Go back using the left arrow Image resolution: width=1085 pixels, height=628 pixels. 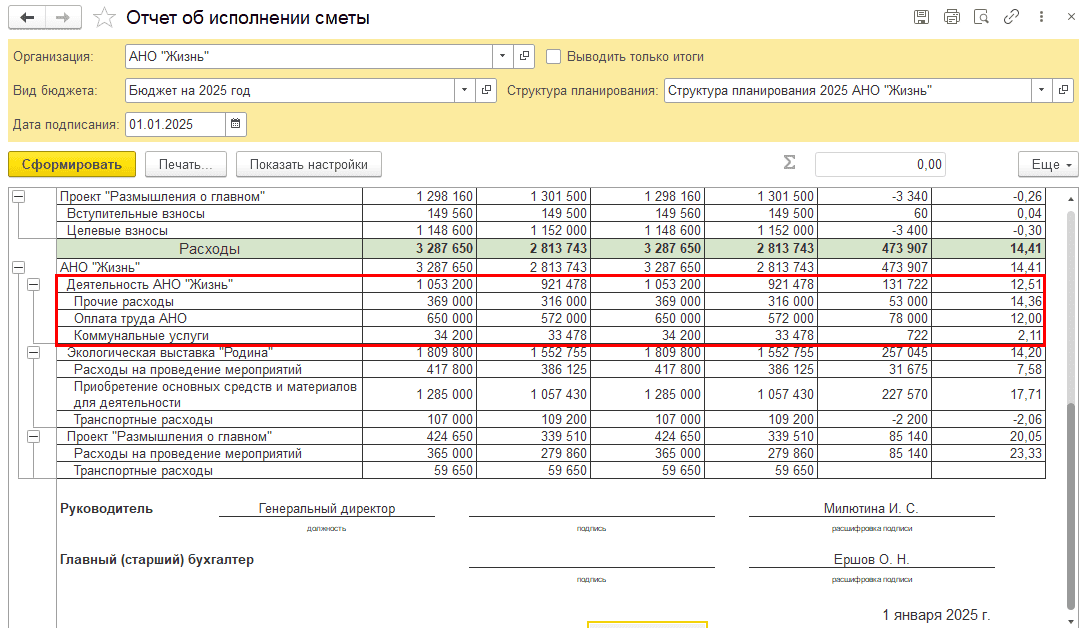click(x=28, y=18)
